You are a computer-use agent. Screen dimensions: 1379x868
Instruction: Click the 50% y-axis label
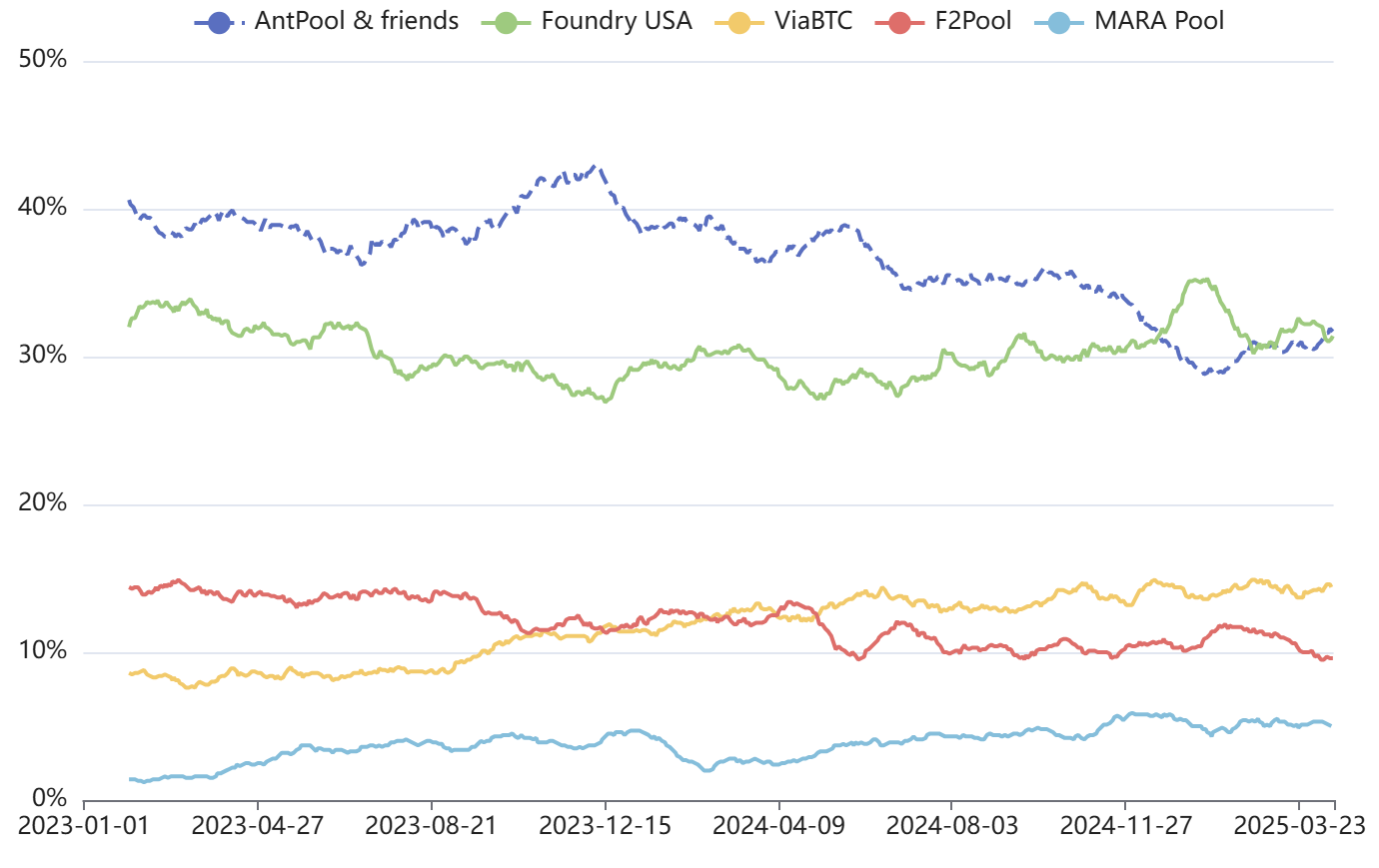point(43,60)
